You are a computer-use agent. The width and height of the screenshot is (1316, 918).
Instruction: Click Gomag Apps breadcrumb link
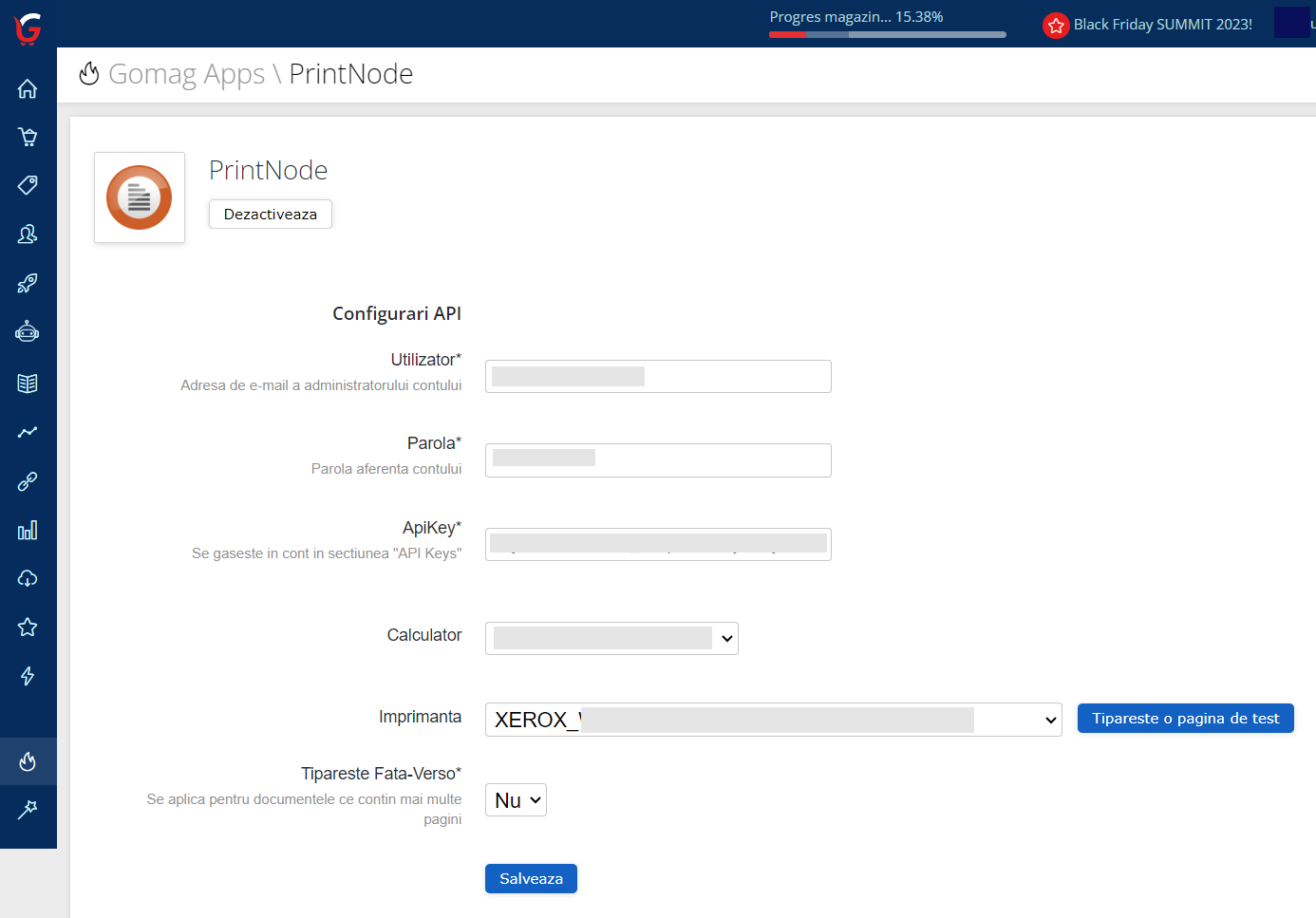(x=186, y=74)
